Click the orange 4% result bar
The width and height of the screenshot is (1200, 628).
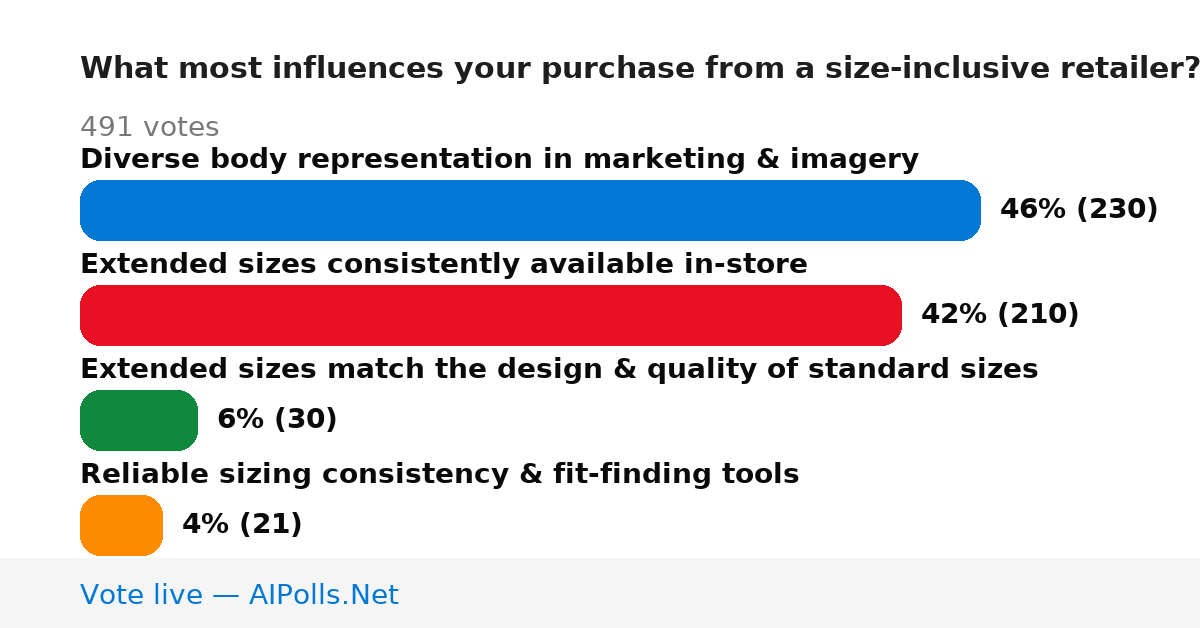(x=121, y=525)
